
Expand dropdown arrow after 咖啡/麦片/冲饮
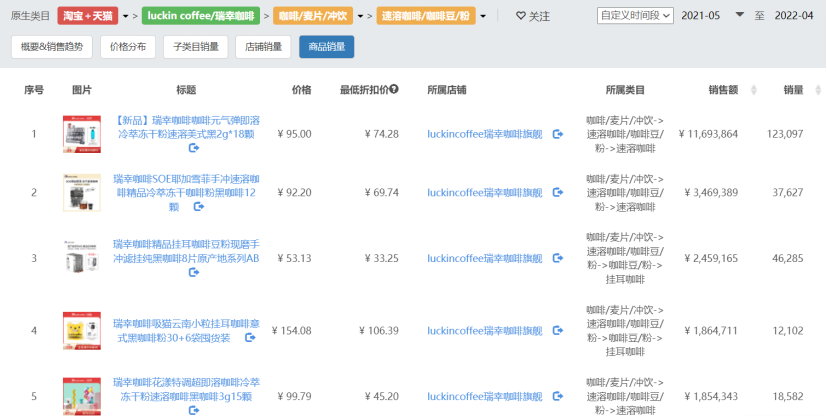point(360,16)
